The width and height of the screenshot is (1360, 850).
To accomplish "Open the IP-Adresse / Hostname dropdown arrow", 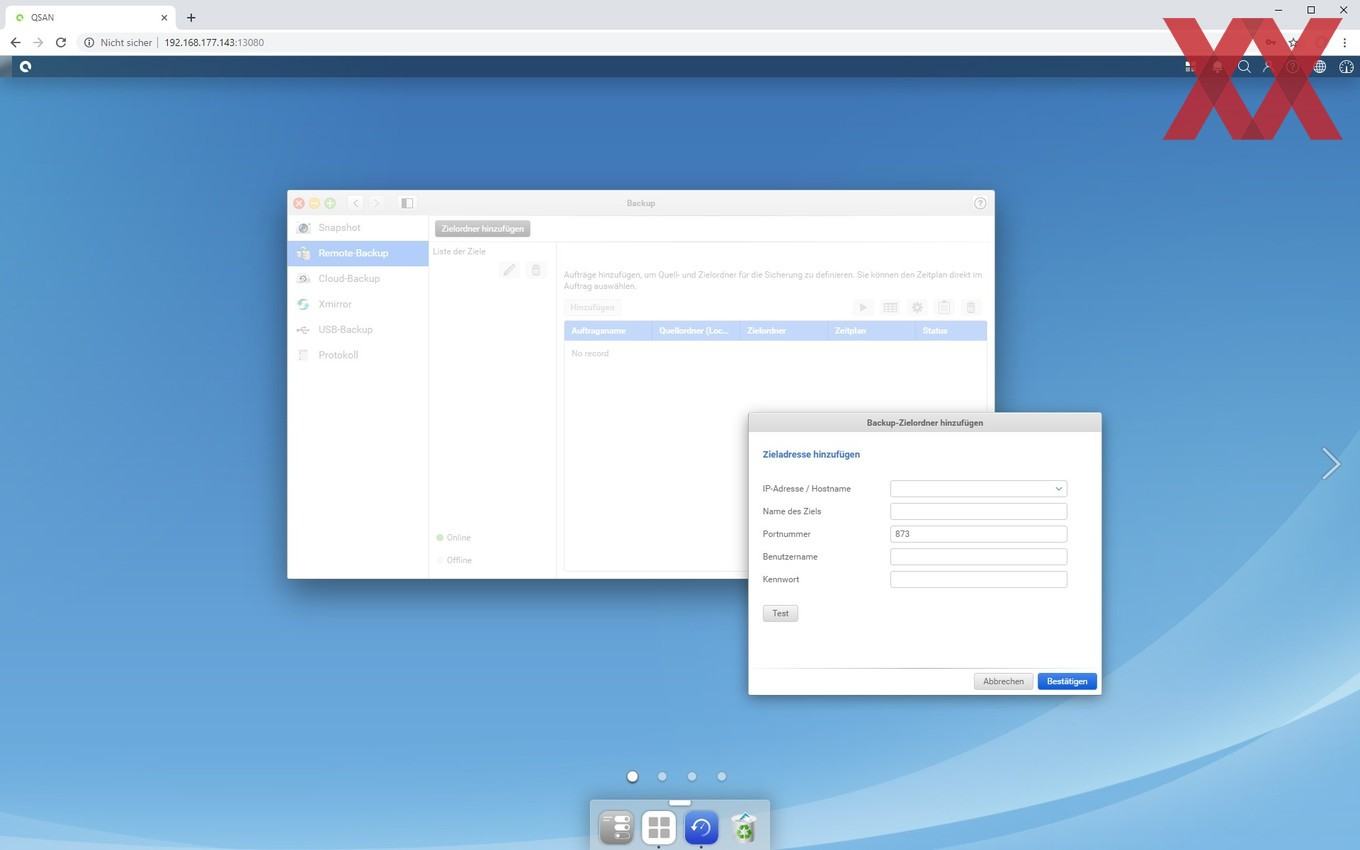I will click(1058, 489).
